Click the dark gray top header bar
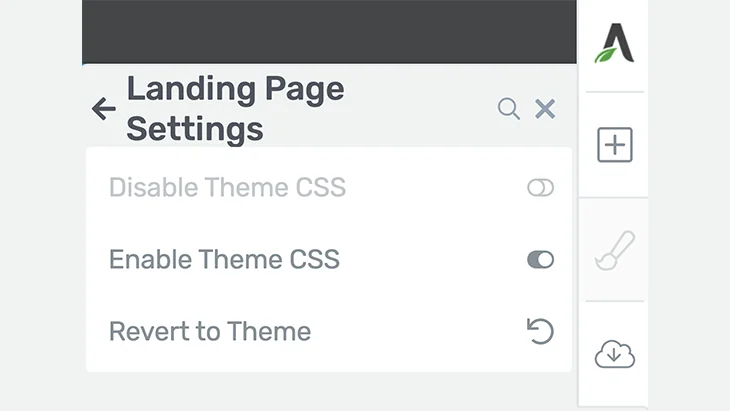730x411 pixels. [329, 31]
